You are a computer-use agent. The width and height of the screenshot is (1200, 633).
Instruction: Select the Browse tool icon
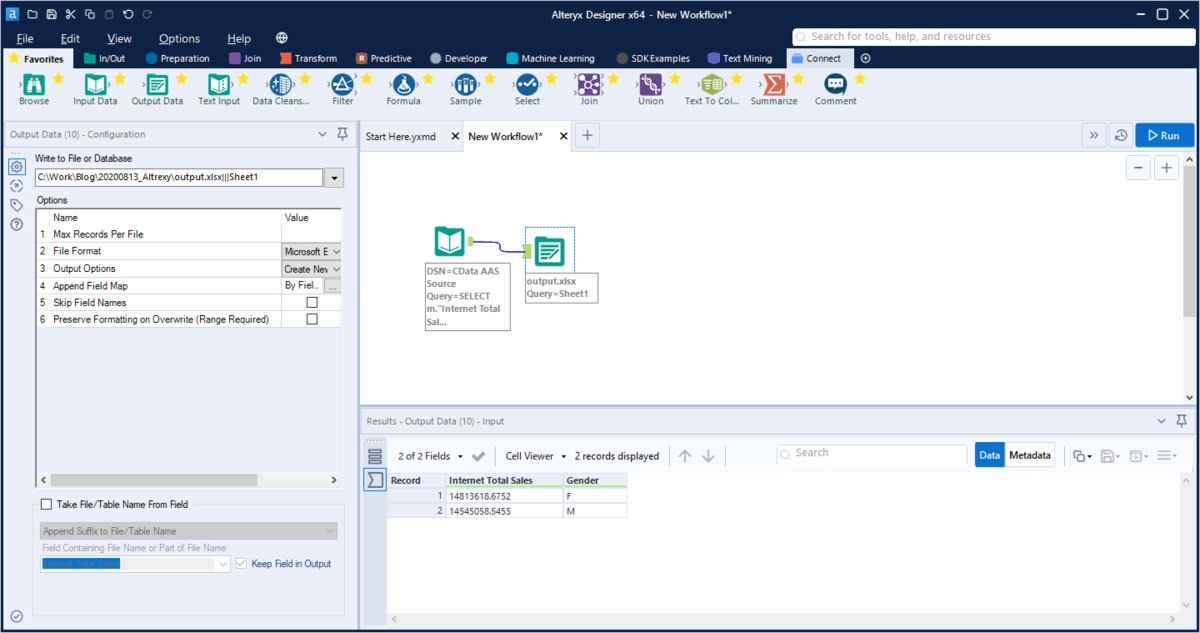pos(33,85)
